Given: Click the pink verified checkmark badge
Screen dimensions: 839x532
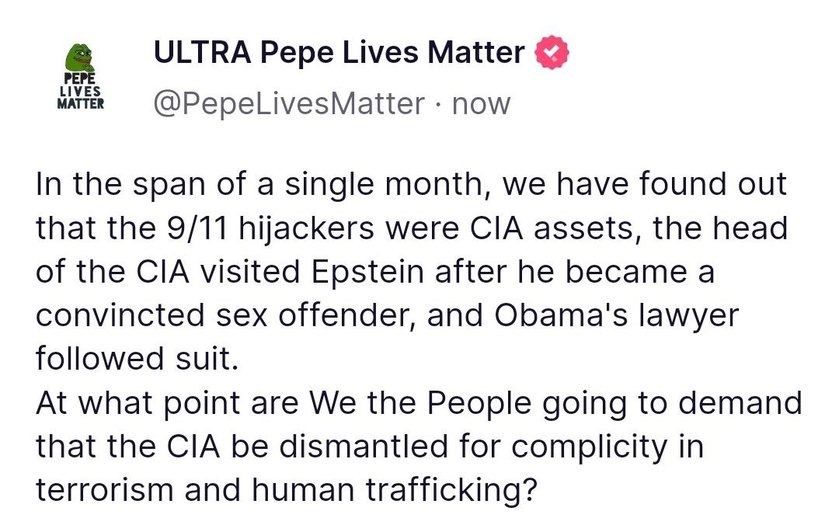Looking at the screenshot, I should pos(552,52).
